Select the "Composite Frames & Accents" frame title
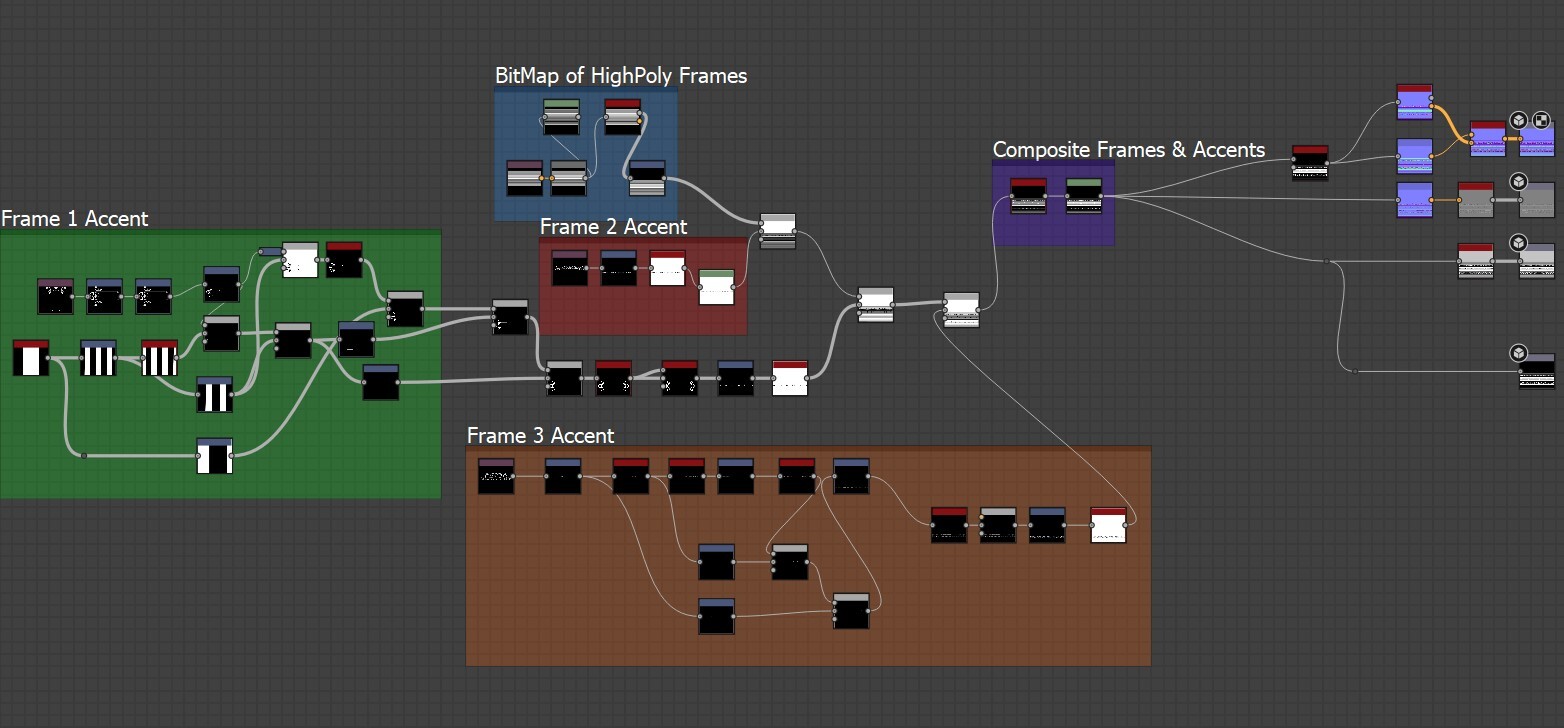 coord(1129,149)
